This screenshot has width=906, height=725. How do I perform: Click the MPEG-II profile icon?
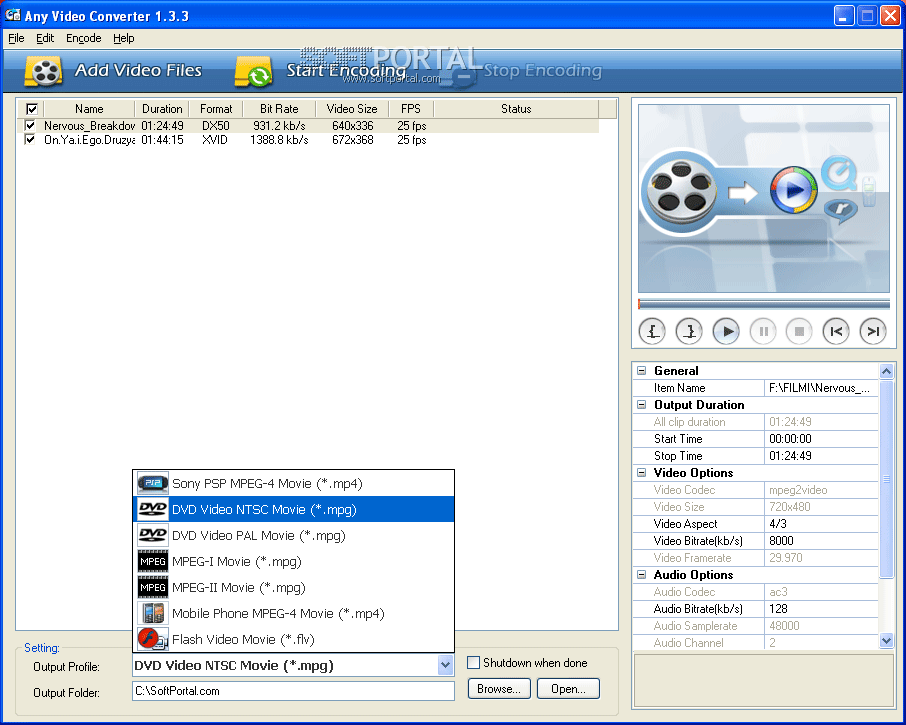tap(153, 587)
